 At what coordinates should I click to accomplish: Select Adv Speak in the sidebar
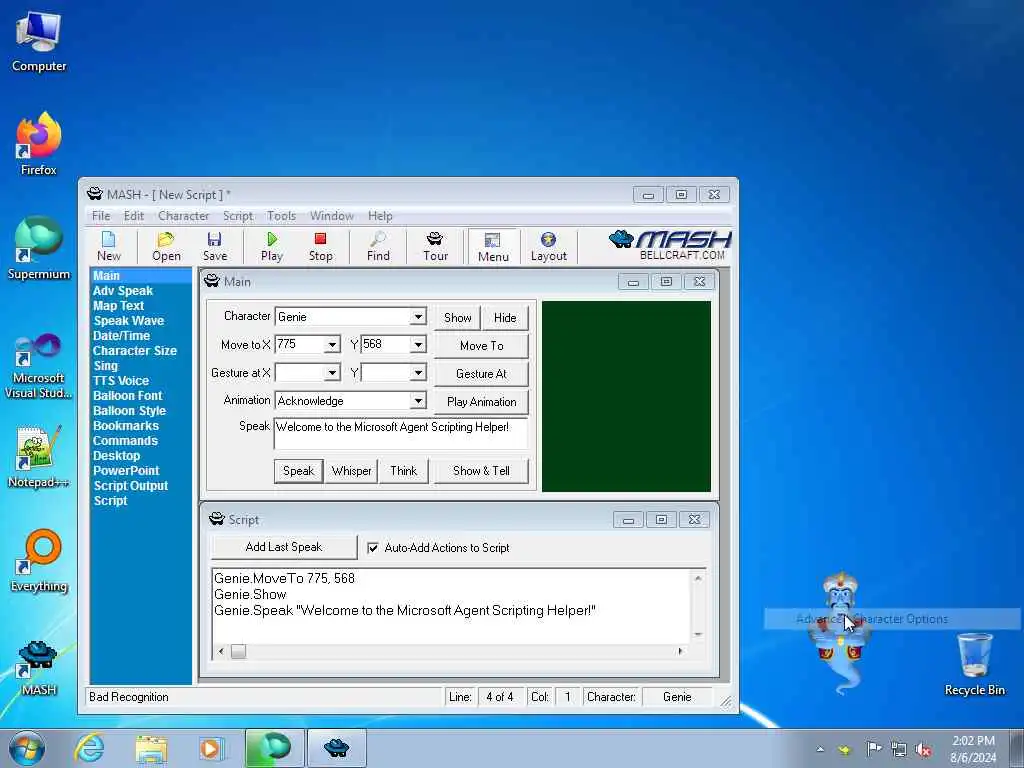tap(123, 291)
